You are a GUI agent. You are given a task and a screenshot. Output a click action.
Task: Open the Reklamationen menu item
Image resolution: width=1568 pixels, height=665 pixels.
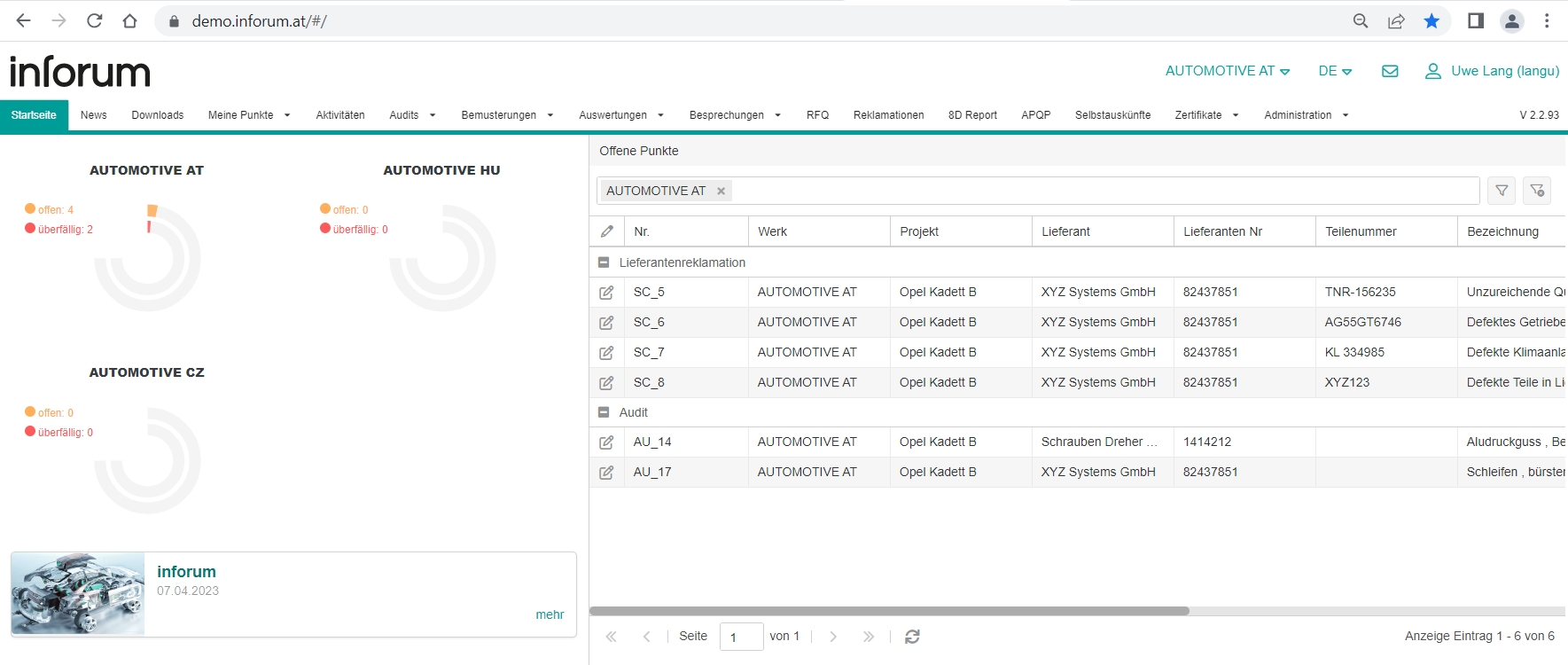coord(888,115)
